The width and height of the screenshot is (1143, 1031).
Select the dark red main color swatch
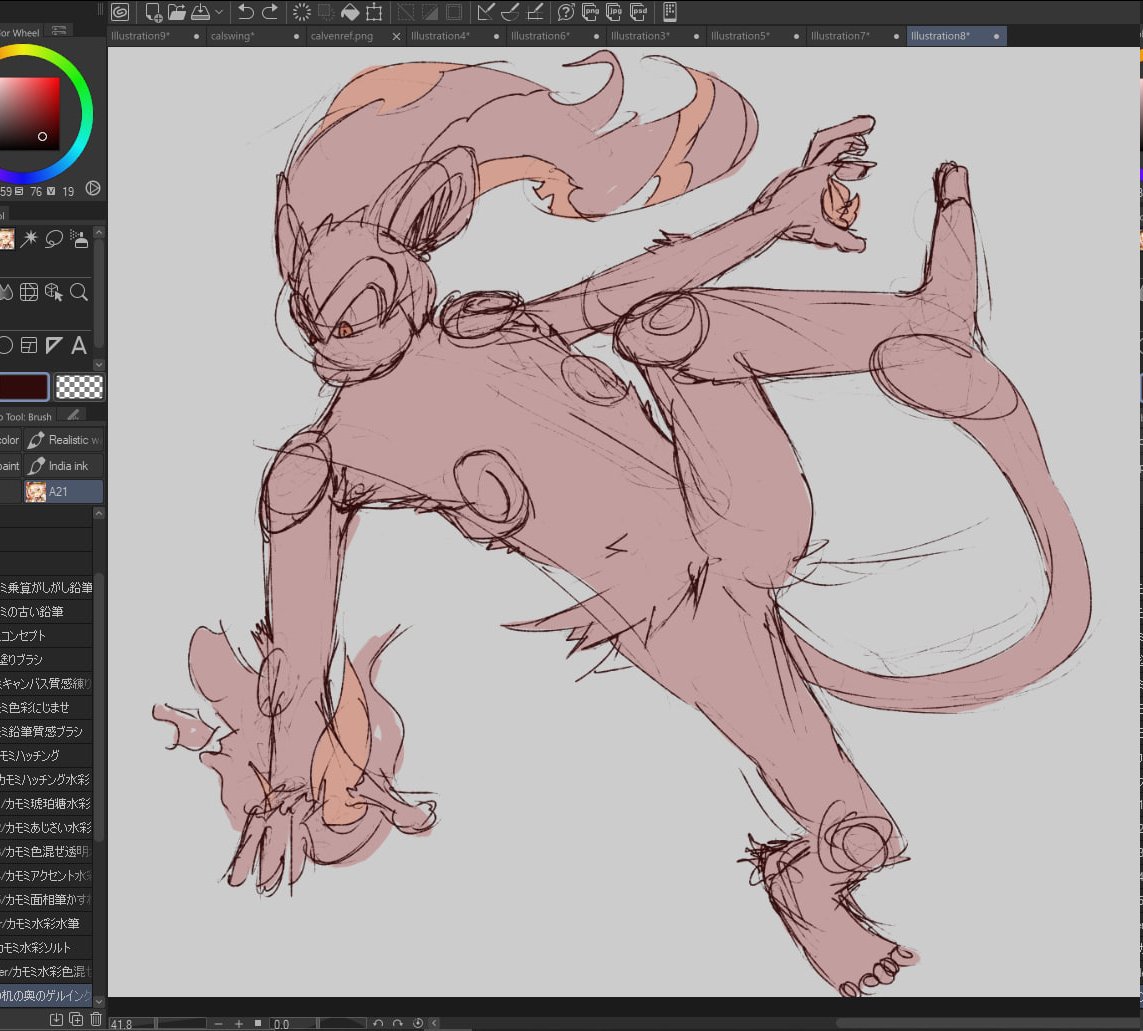(24, 386)
